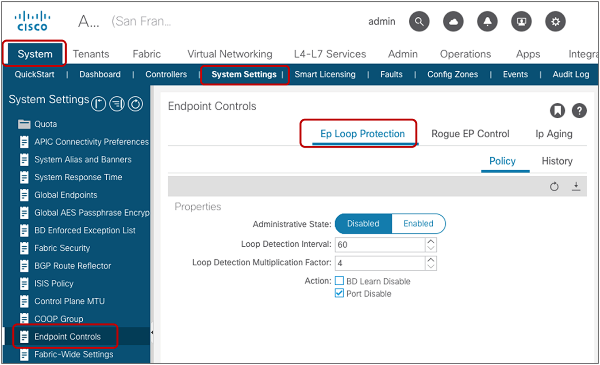This screenshot has height=365, width=600.
Task: Open Events submenu
Action: [515, 74]
